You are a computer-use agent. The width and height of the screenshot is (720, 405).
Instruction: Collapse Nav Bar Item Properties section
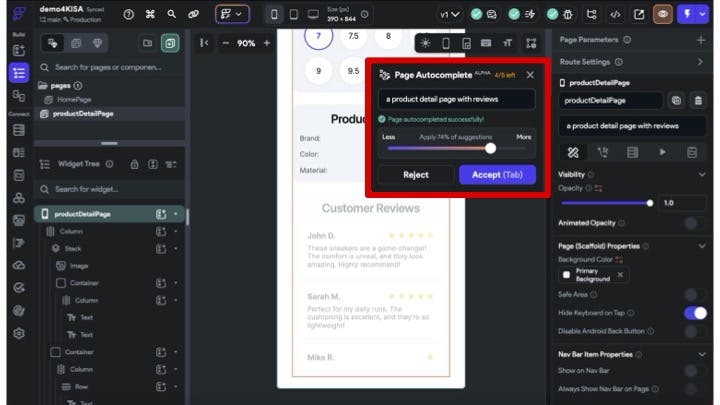(x=702, y=354)
